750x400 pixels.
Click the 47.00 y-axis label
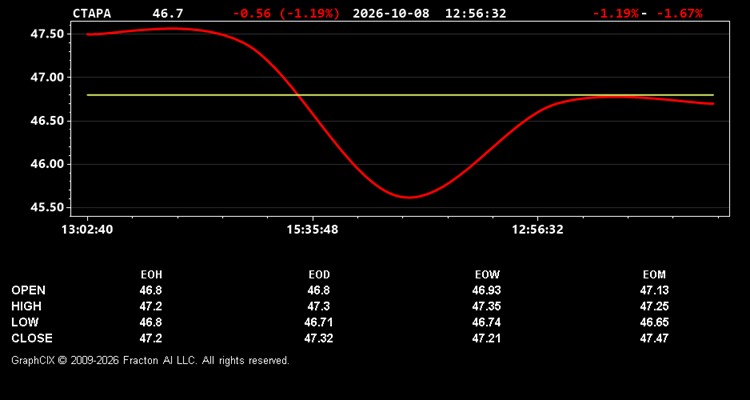[47, 78]
